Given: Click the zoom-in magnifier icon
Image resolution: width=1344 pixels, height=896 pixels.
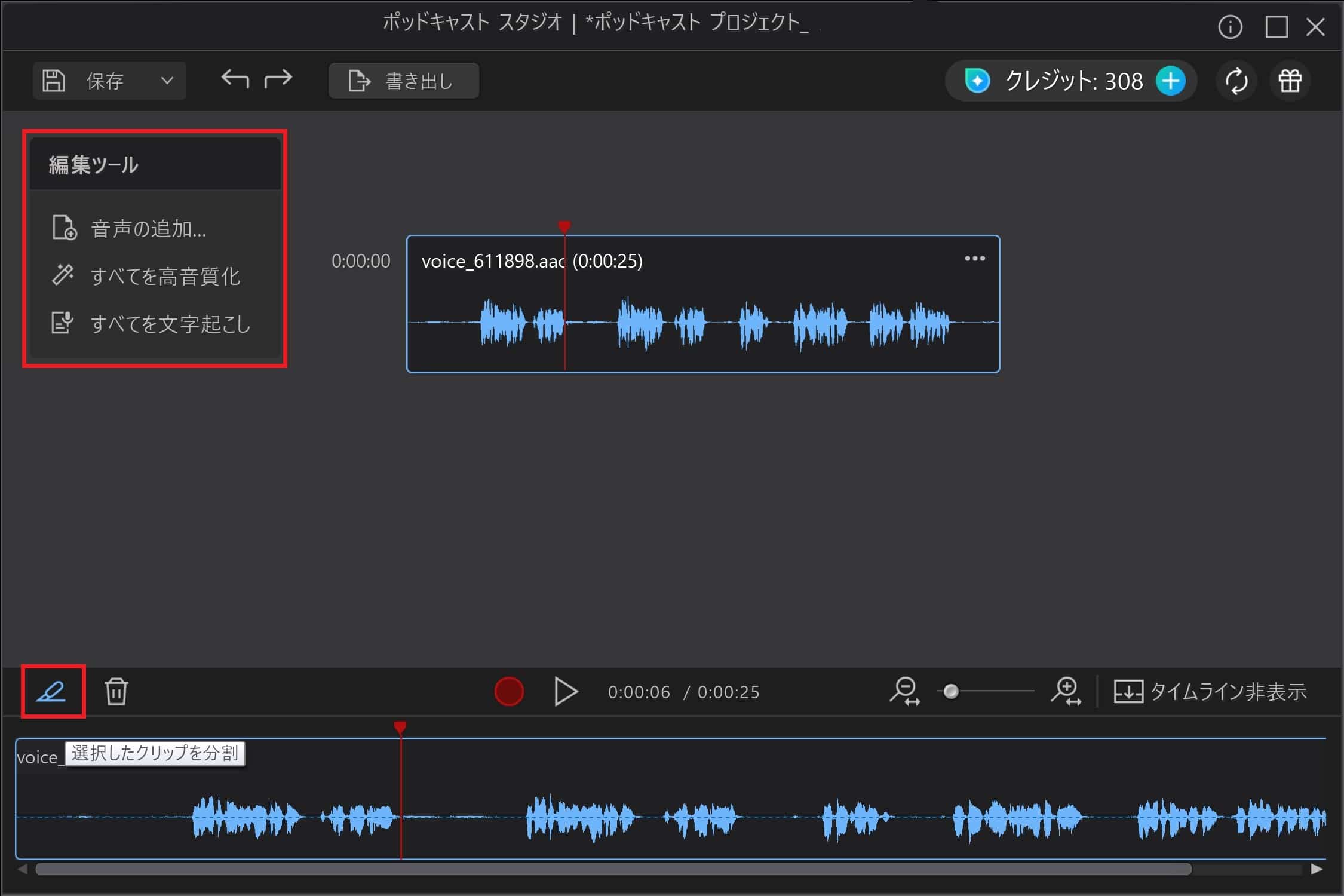Looking at the screenshot, I should pos(1067,692).
